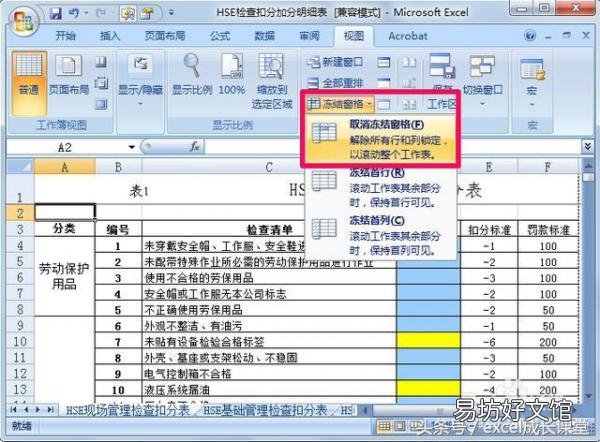
Task: Open the Name Box dropdown arrow
Action: click(x=132, y=147)
